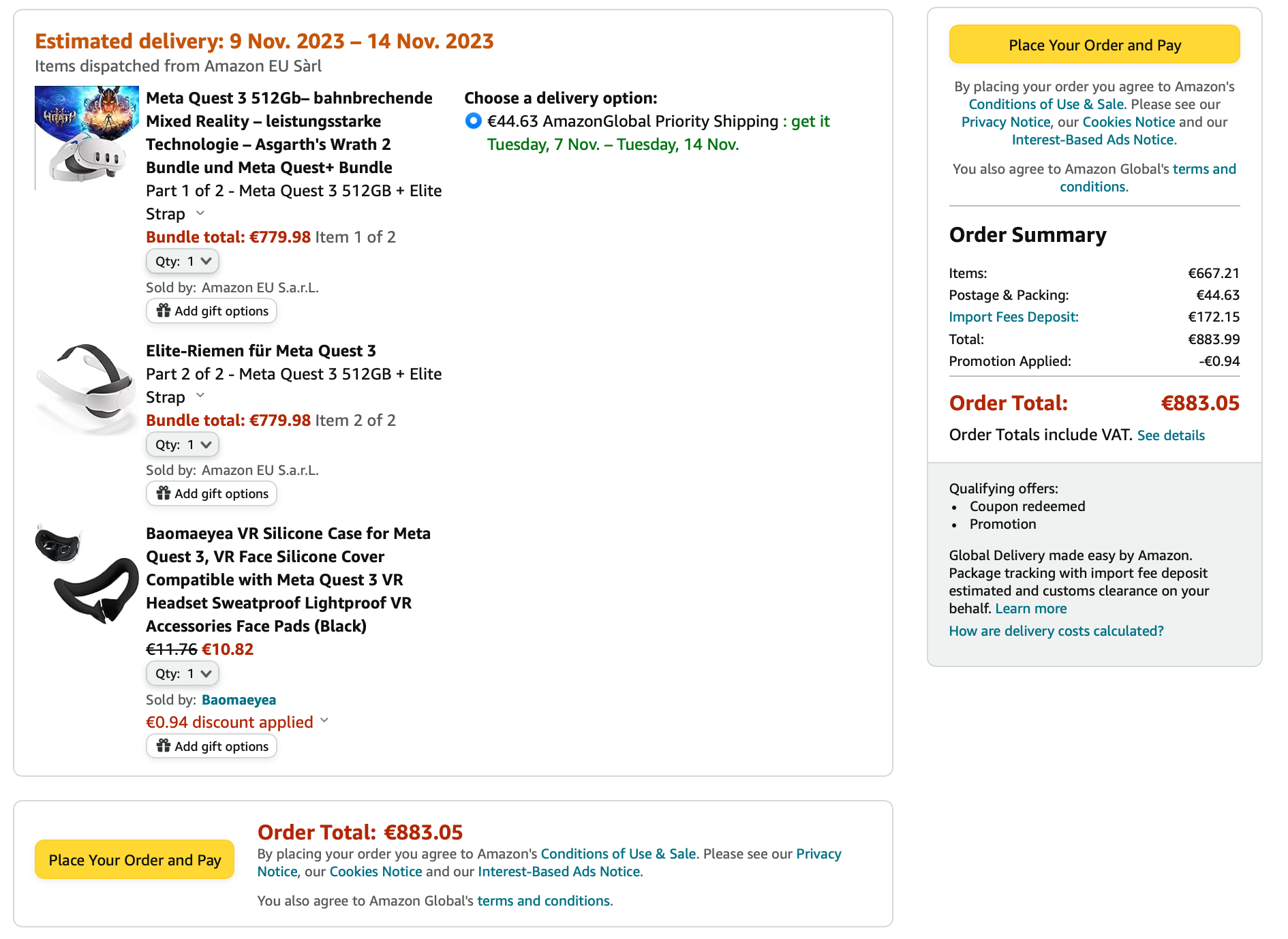Click Place Your Order and Pay at bottom
This screenshot has height=939, width=1288.
pos(134,860)
